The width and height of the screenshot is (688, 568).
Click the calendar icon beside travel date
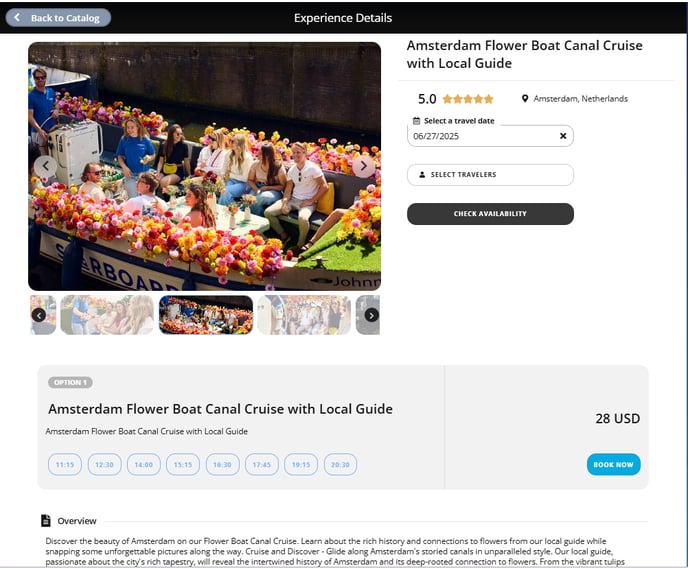tap(416, 121)
